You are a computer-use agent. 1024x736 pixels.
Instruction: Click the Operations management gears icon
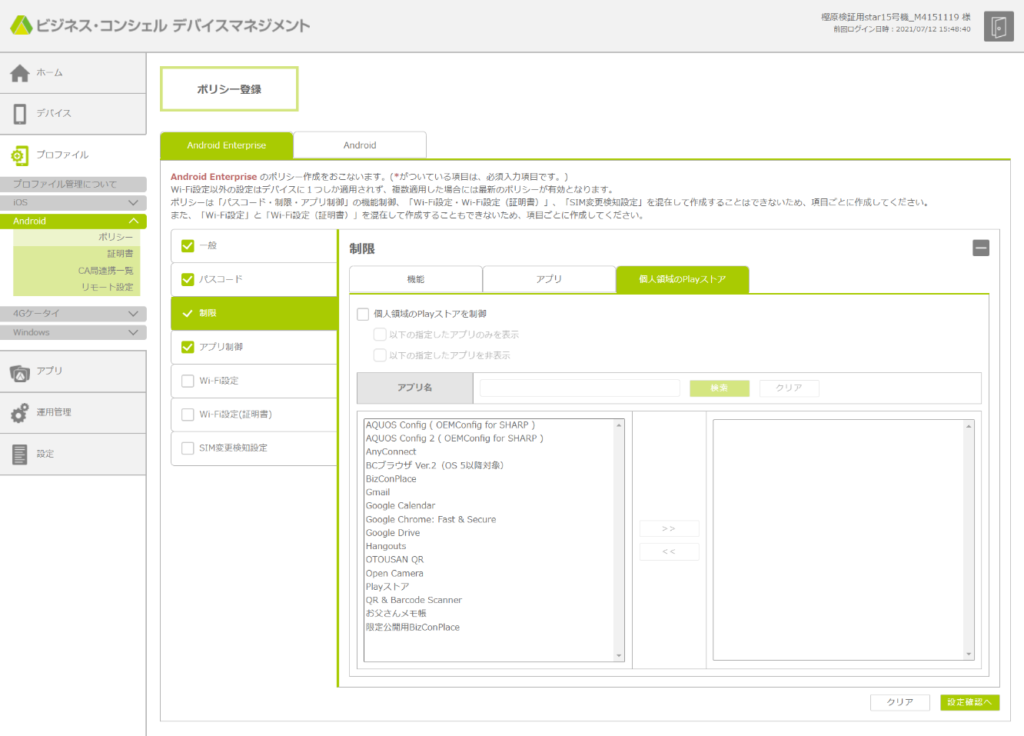(20, 413)
